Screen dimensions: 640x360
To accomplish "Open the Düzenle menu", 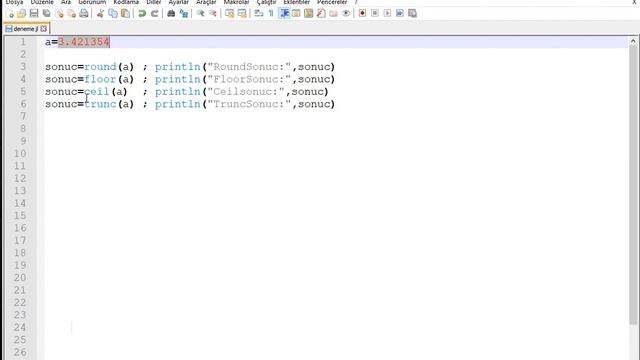I will tap(42, 2).
